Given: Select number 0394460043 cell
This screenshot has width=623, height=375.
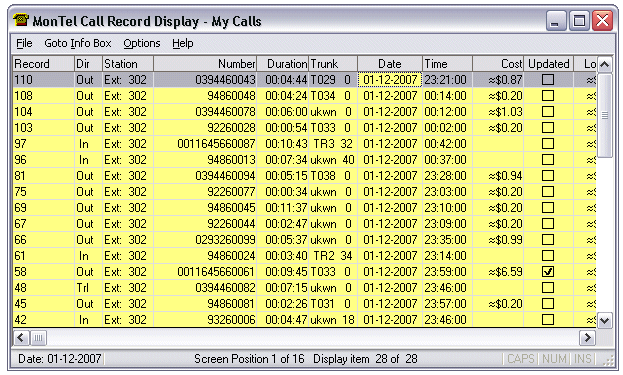Looking at the screenshot, I should 205,79.
